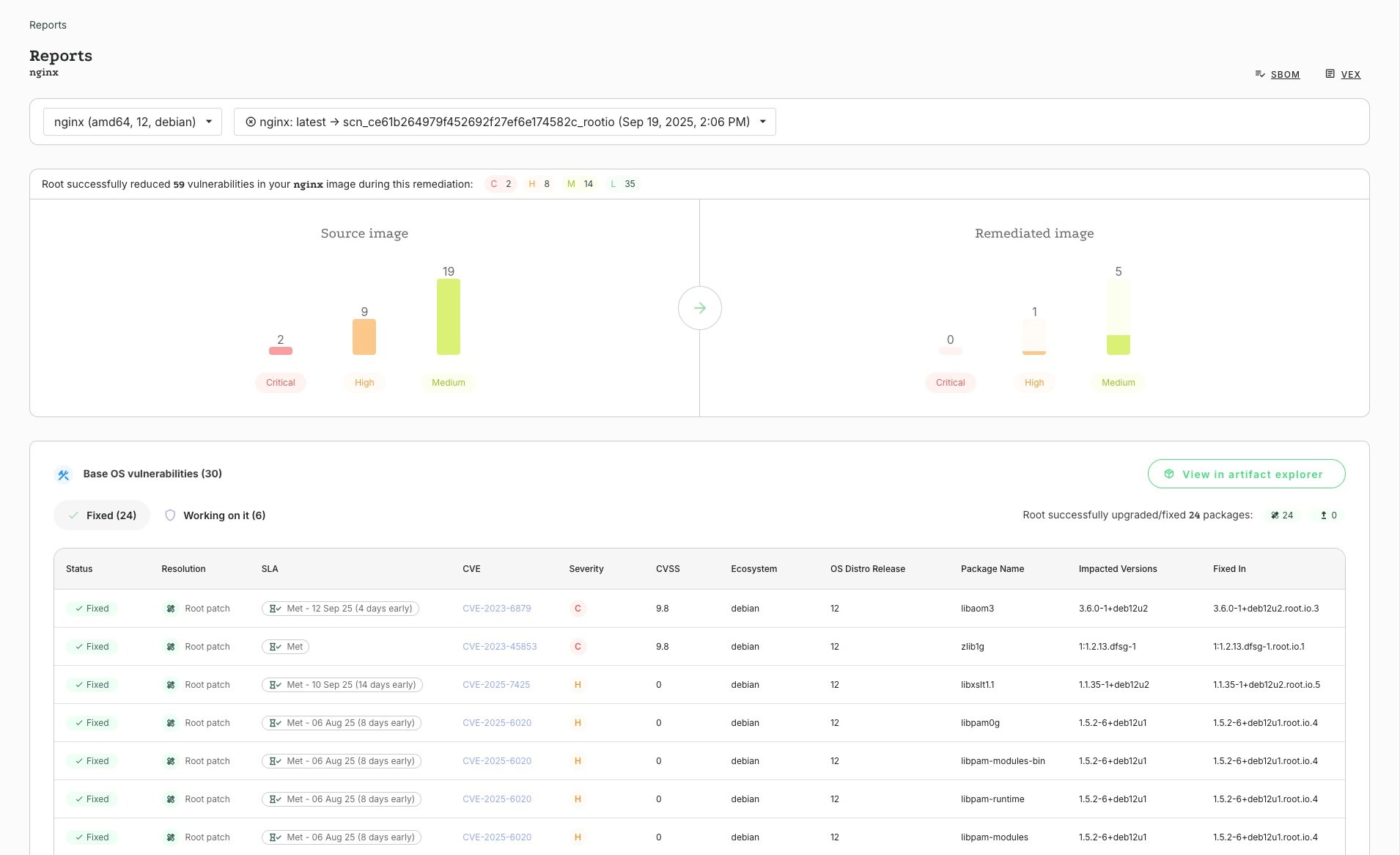Switch to Working on it (6) tab

215,515
